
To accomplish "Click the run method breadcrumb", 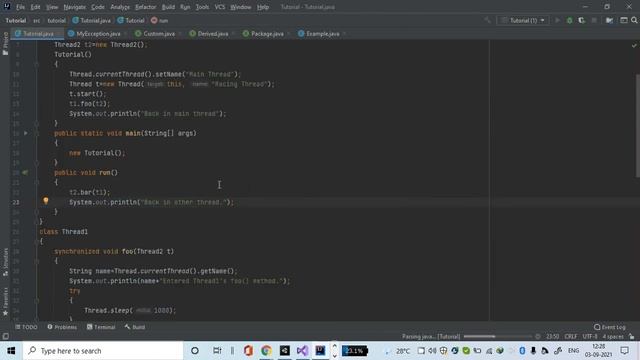I will tap(160, 20).
